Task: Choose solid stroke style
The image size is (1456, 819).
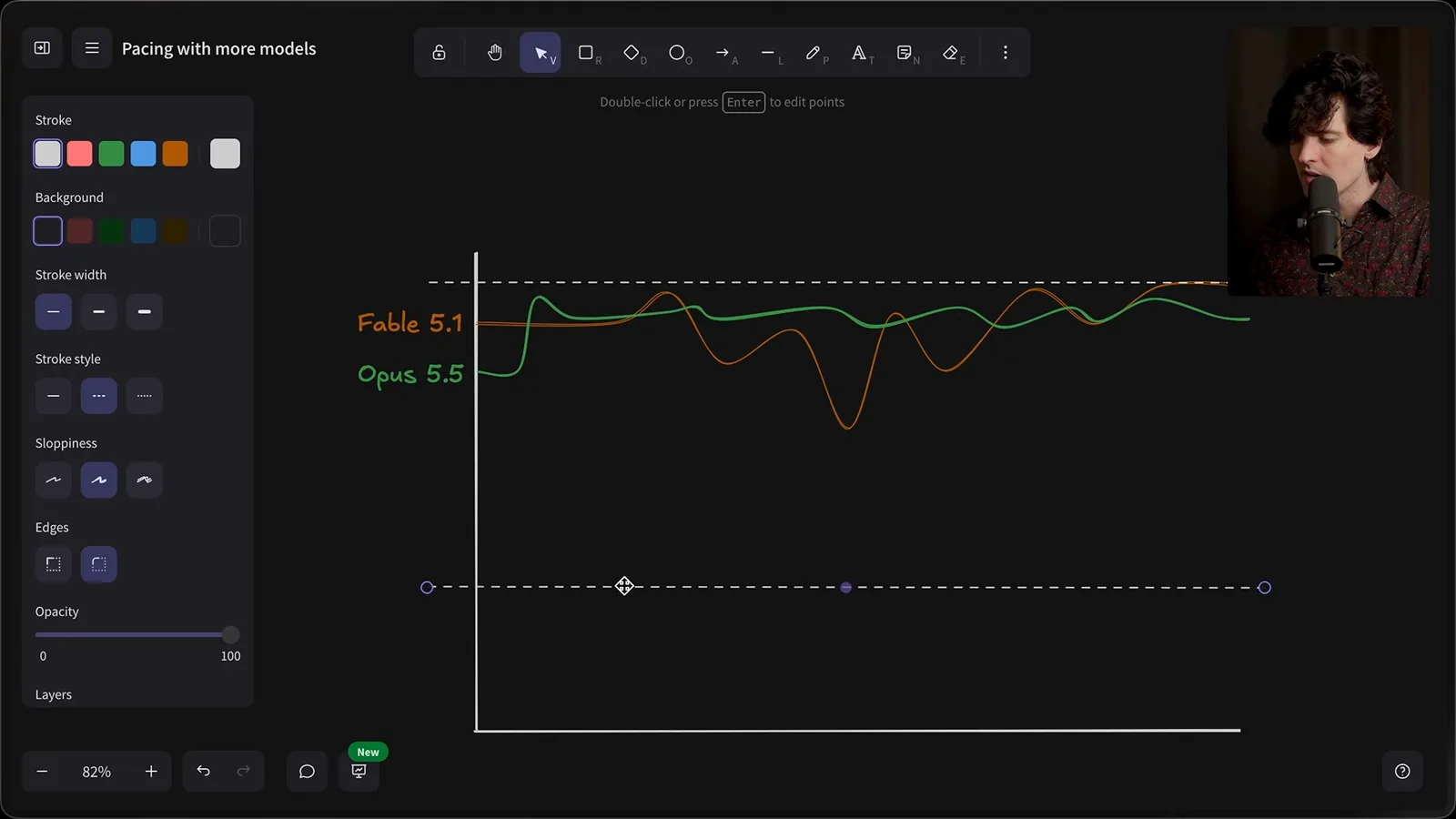Action: point(54,396)
